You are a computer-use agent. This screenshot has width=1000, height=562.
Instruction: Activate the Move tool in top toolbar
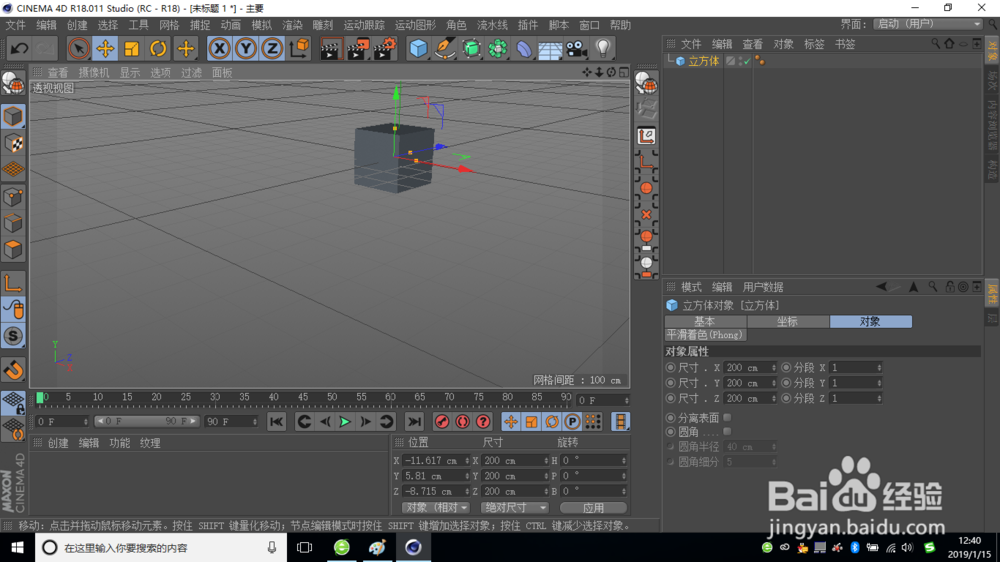tap(105, 48)
